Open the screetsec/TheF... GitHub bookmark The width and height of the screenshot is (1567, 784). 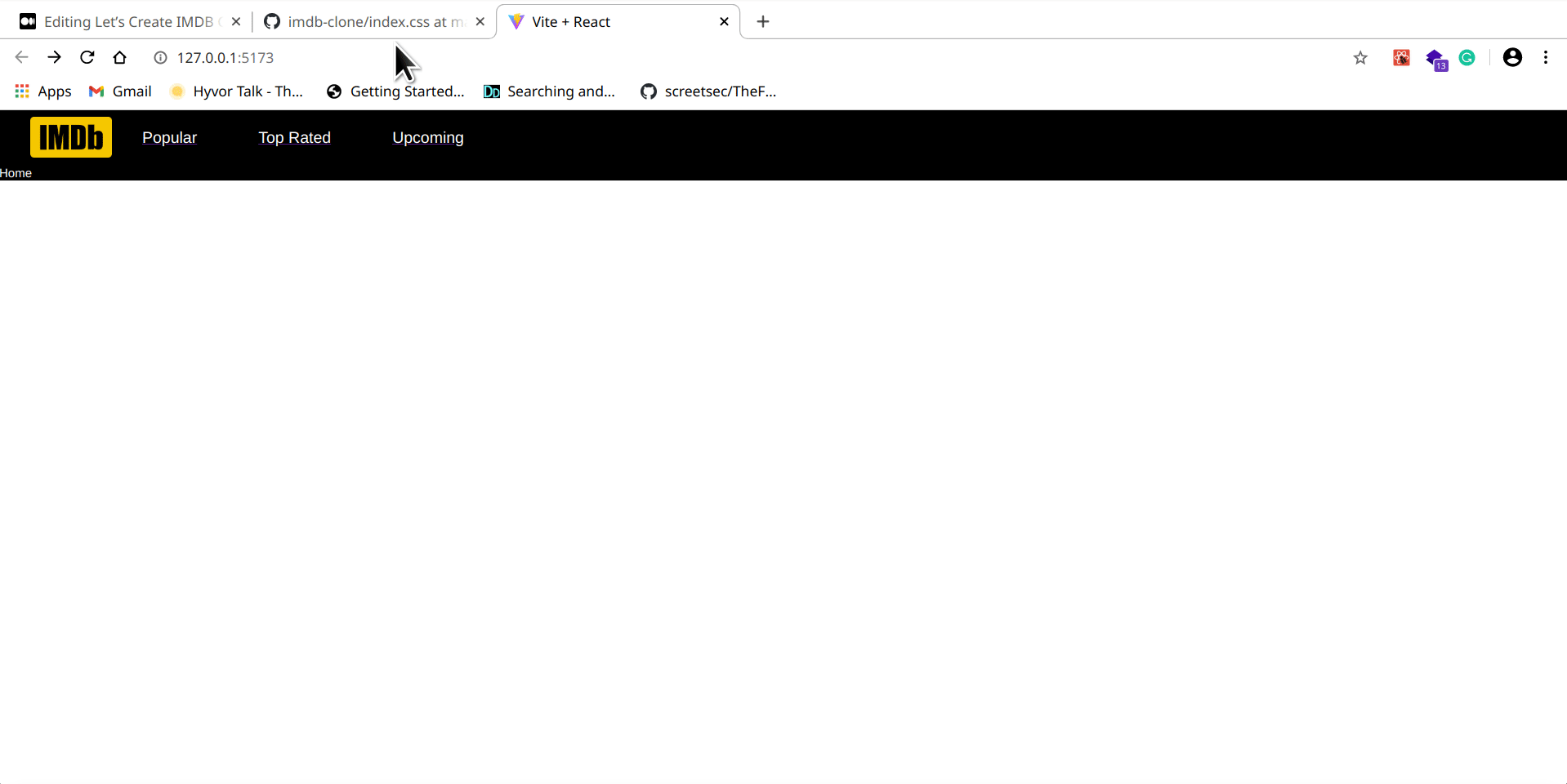(708, 91)
